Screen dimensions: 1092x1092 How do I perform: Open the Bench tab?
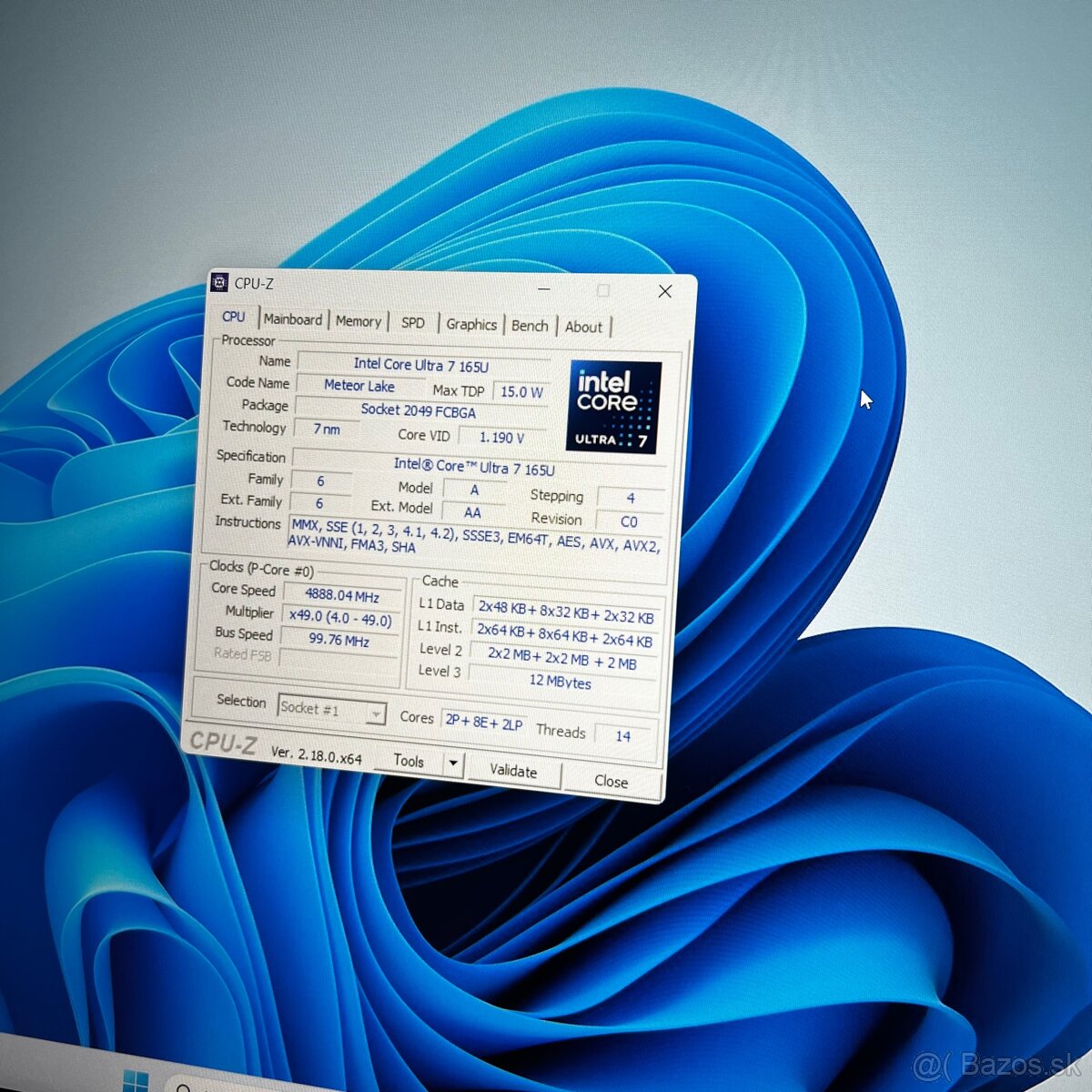pos(529,325)
